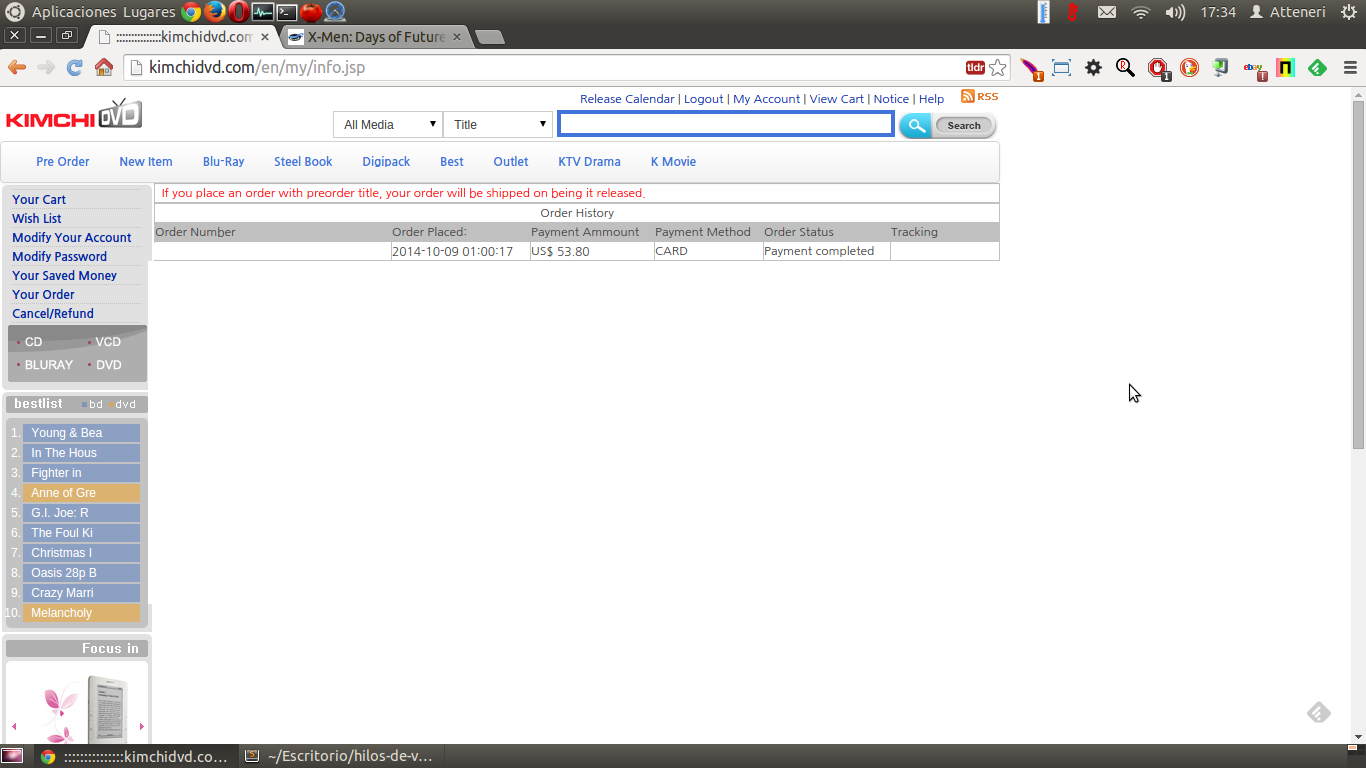Click the Search button

point(964,125)
